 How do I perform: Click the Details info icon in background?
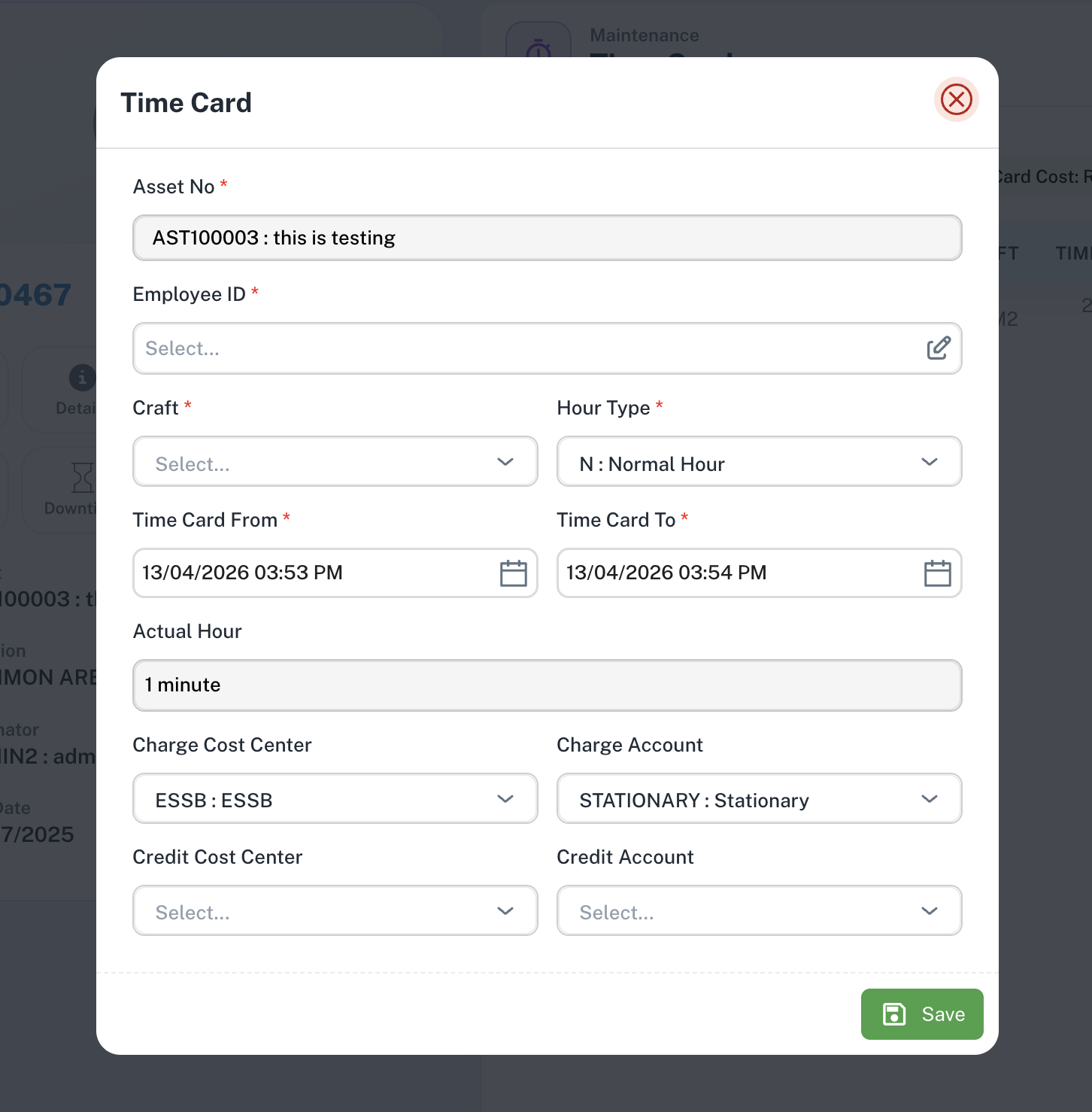point(82,378)
